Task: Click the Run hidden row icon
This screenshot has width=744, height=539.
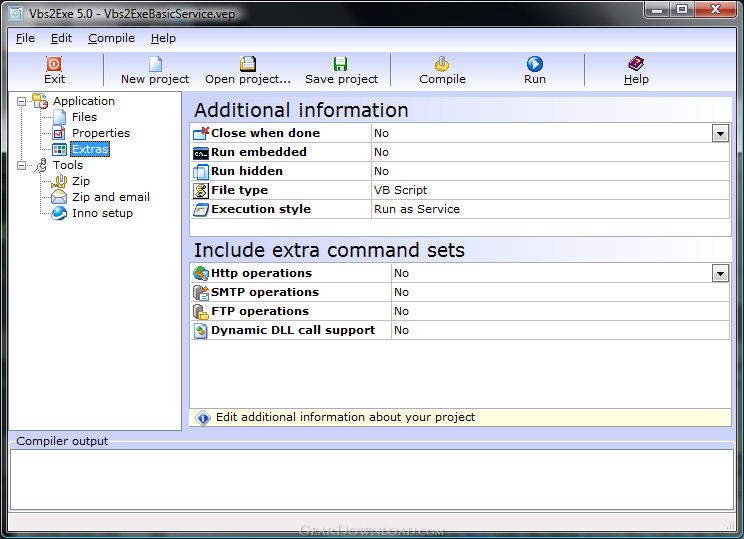Action: click(201, 171)
